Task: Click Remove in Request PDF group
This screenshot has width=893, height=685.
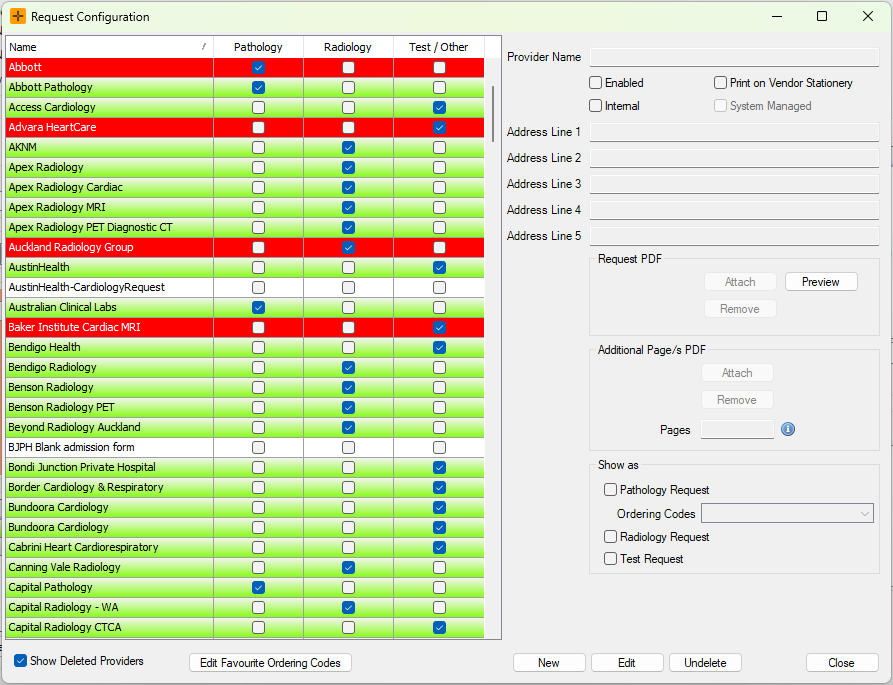Action: coord(740,309)
